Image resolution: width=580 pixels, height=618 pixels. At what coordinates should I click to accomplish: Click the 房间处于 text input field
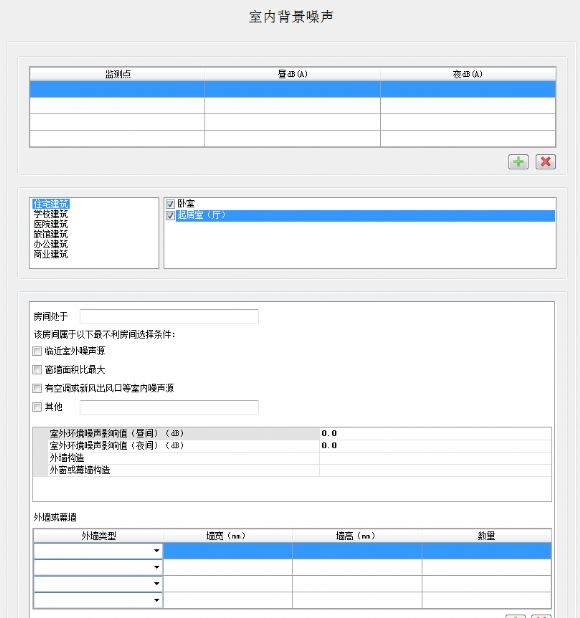(169, 316)
